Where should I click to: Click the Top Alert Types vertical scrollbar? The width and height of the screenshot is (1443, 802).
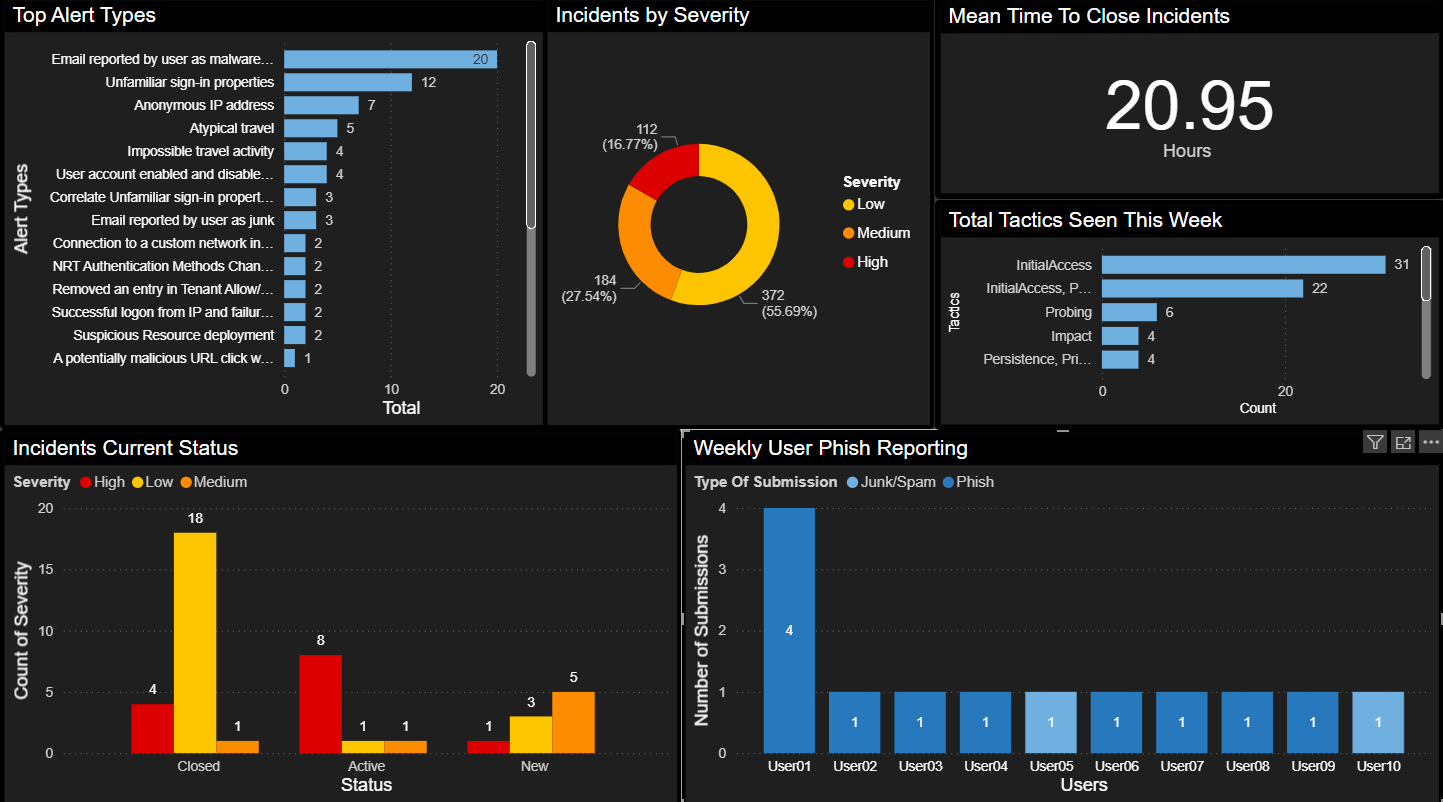531,135
